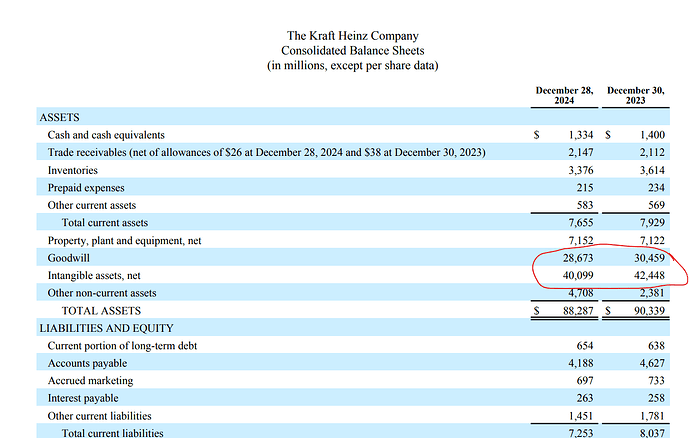Select inventories value 3,376
The width and height of the screenshot is (690, 438).
[x=580, y=170]
